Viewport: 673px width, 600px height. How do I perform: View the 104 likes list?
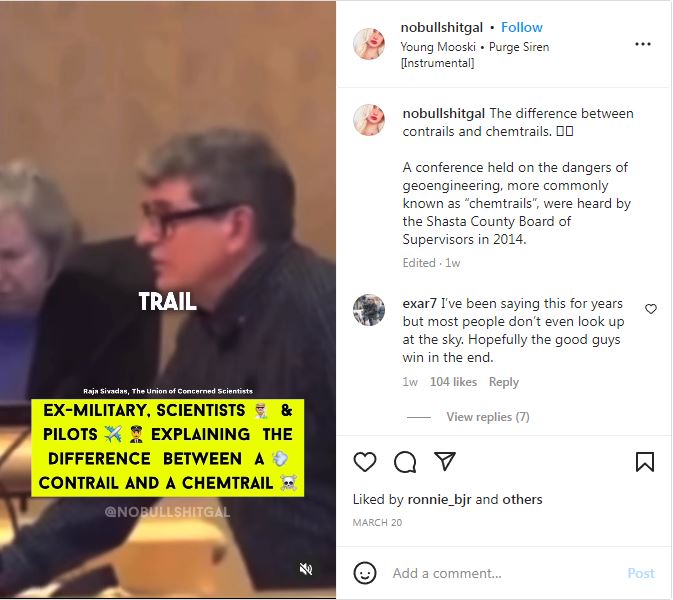tap(453, 382)
